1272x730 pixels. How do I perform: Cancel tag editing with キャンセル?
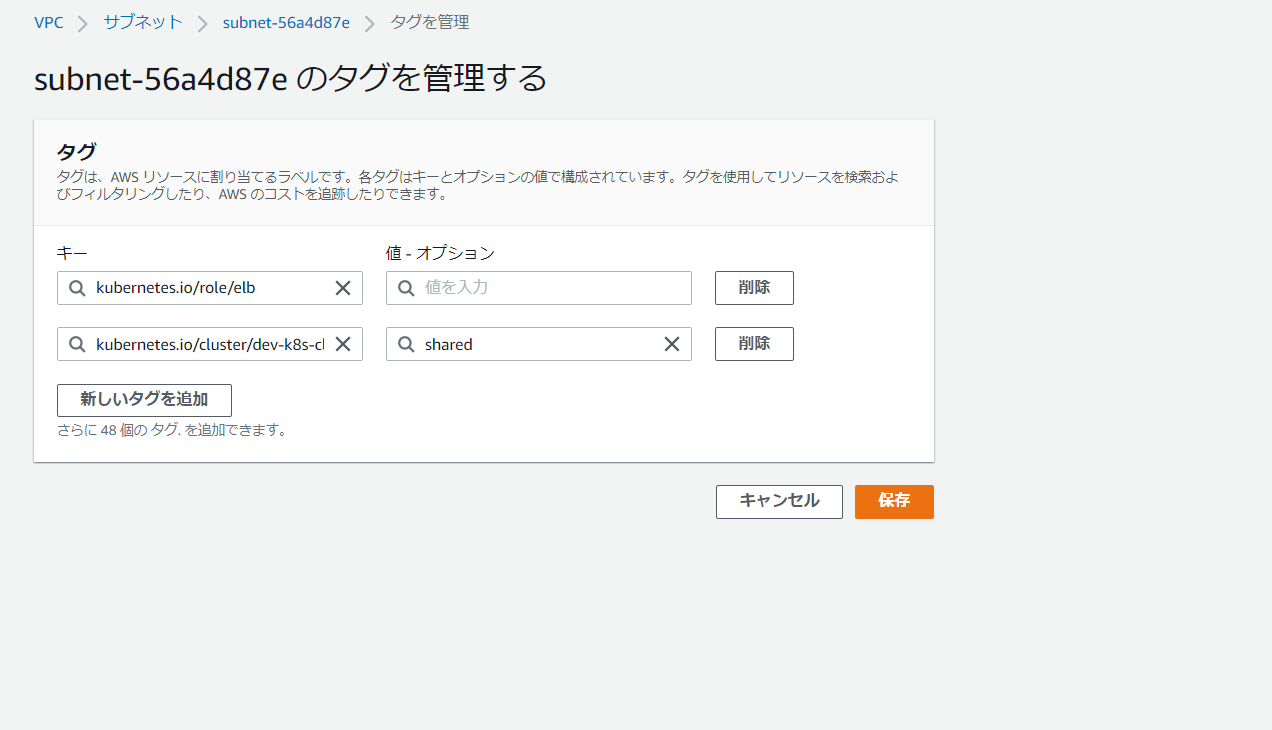click(779, 502)
